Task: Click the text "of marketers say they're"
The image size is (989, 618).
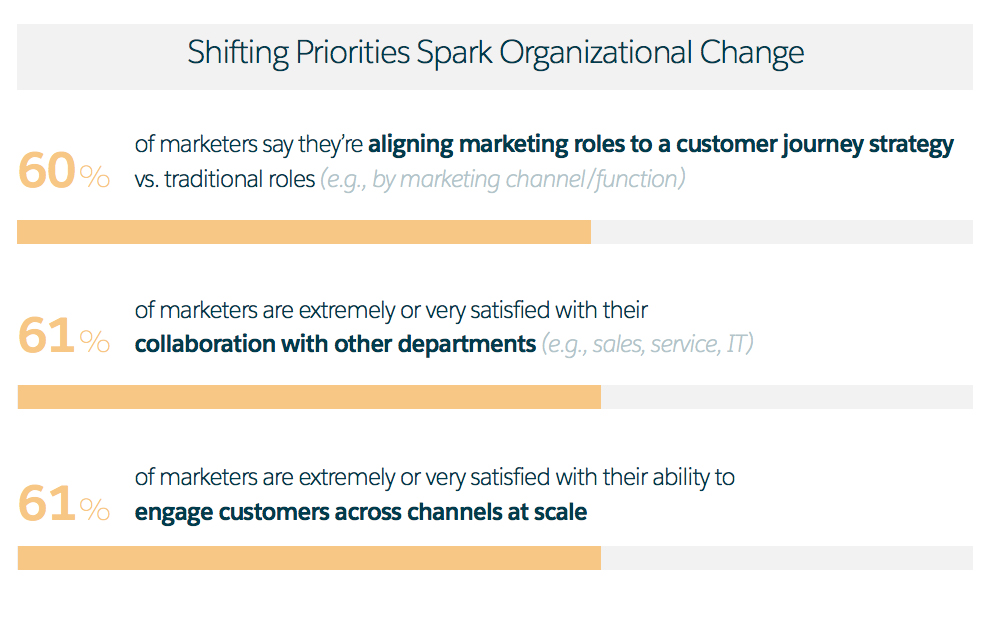Action: click(x=250, y=145)
